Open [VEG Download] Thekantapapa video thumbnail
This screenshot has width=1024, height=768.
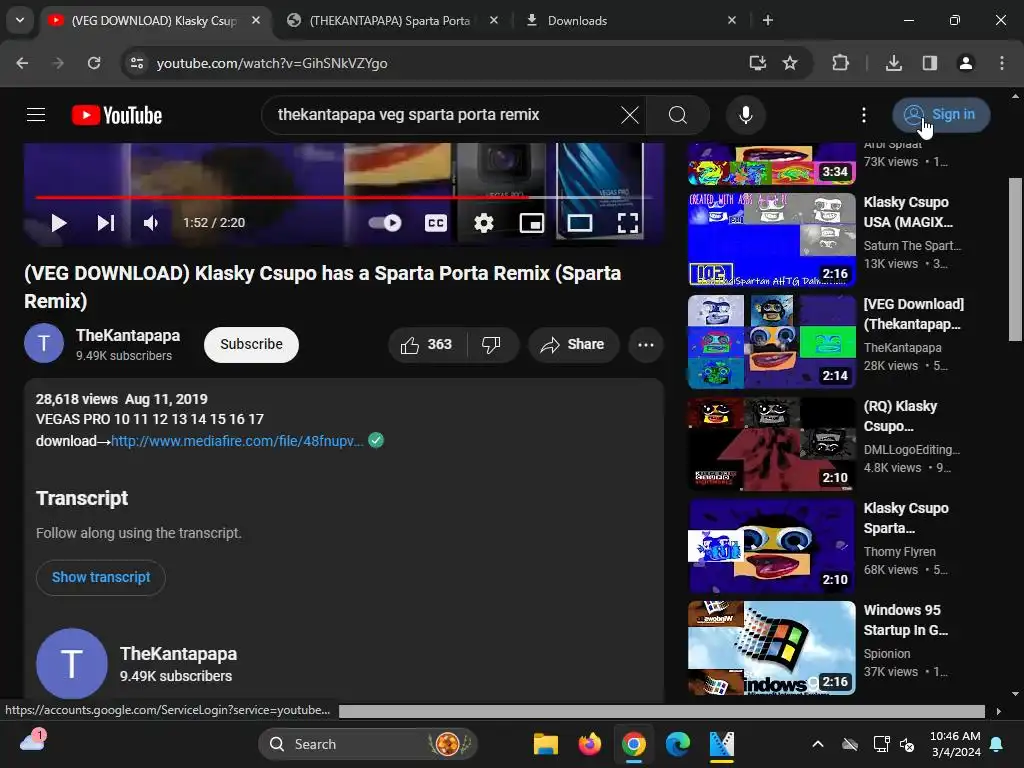click(x=772, y=342)
